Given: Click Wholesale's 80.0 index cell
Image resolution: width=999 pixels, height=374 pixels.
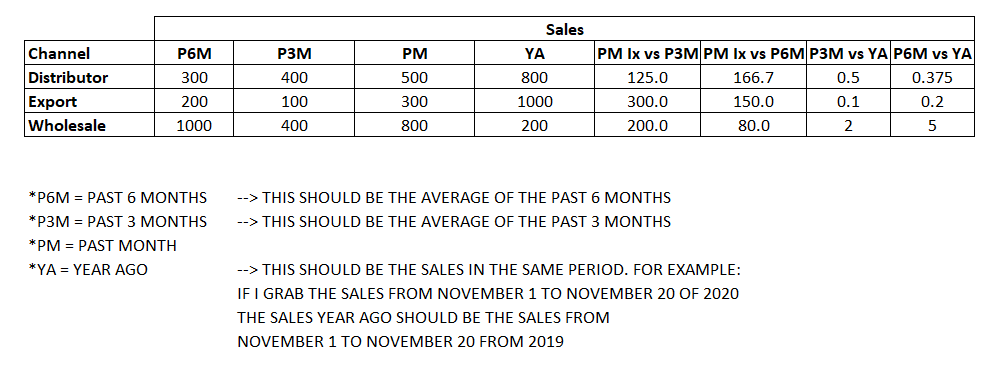Looking at the screenshot, I should click(x=754, y=125).
